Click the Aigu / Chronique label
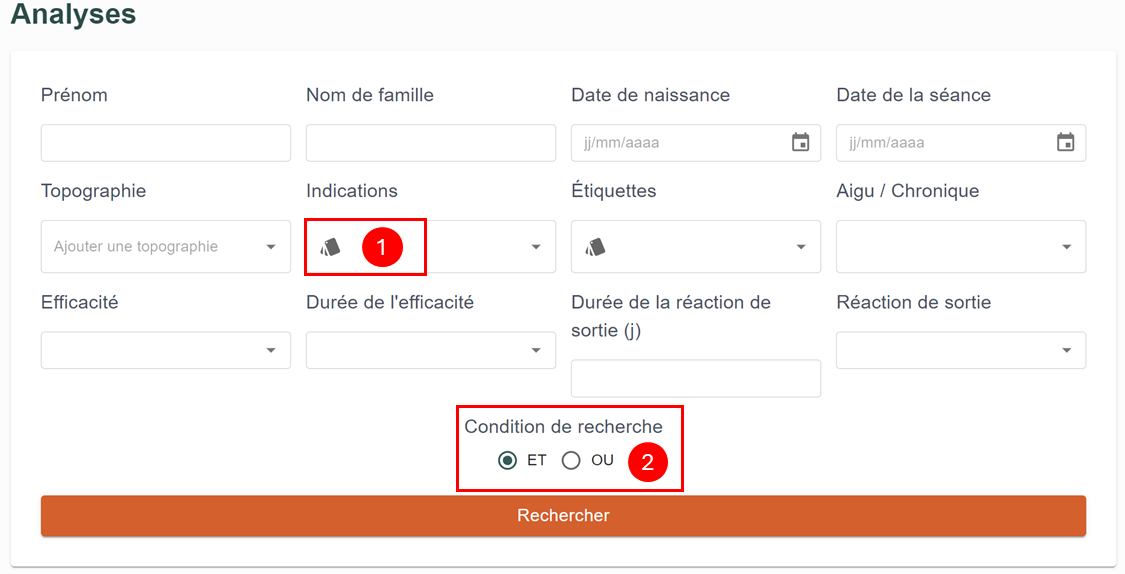Screen dimensions: 1125x574 click(908, 191)
